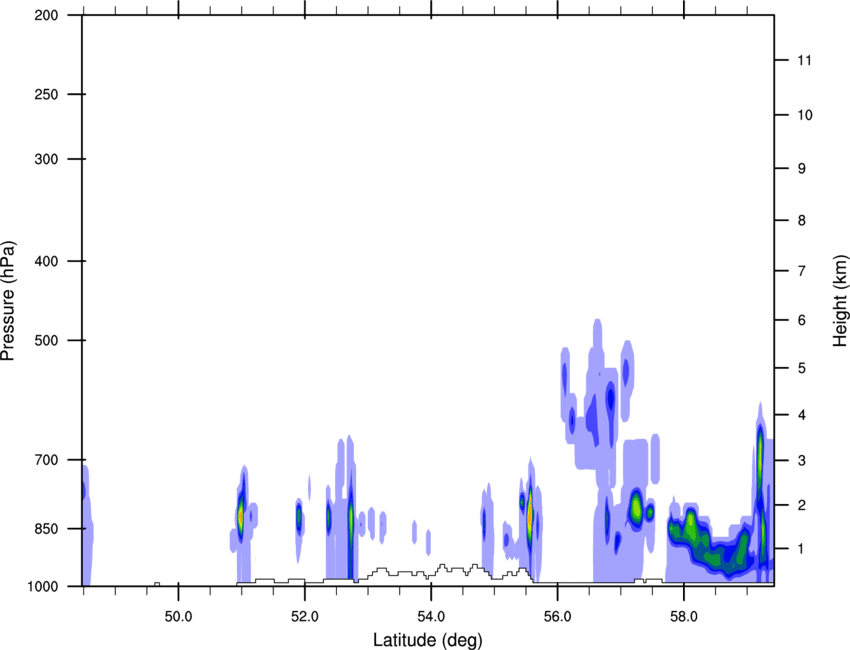The image size is (850, 650).
Task: Click the 4 km height label
Action: [x=802, y=415]
